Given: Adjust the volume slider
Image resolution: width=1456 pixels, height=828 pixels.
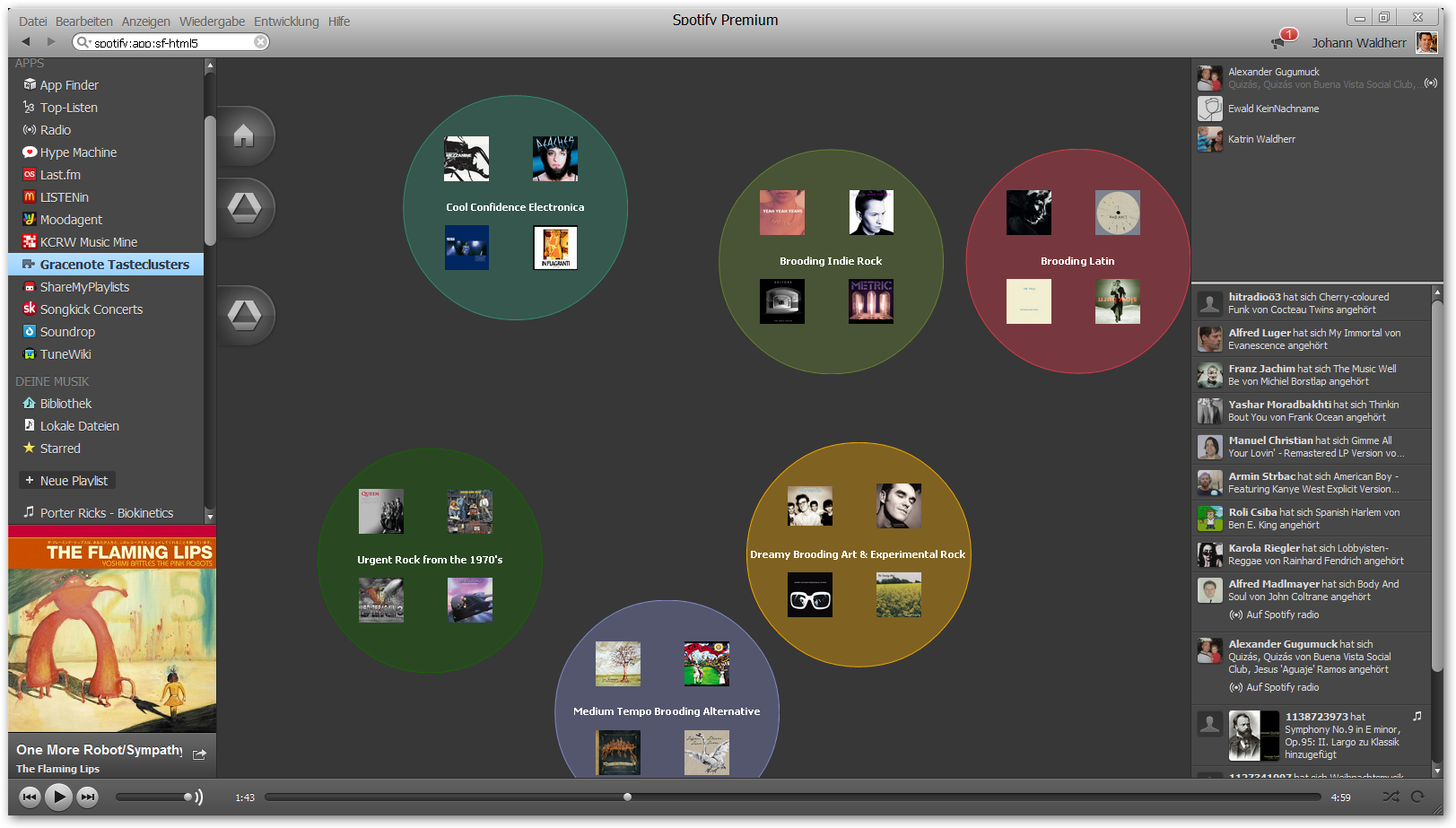Looking at the screenshot, I should click(x=154, y=797).
